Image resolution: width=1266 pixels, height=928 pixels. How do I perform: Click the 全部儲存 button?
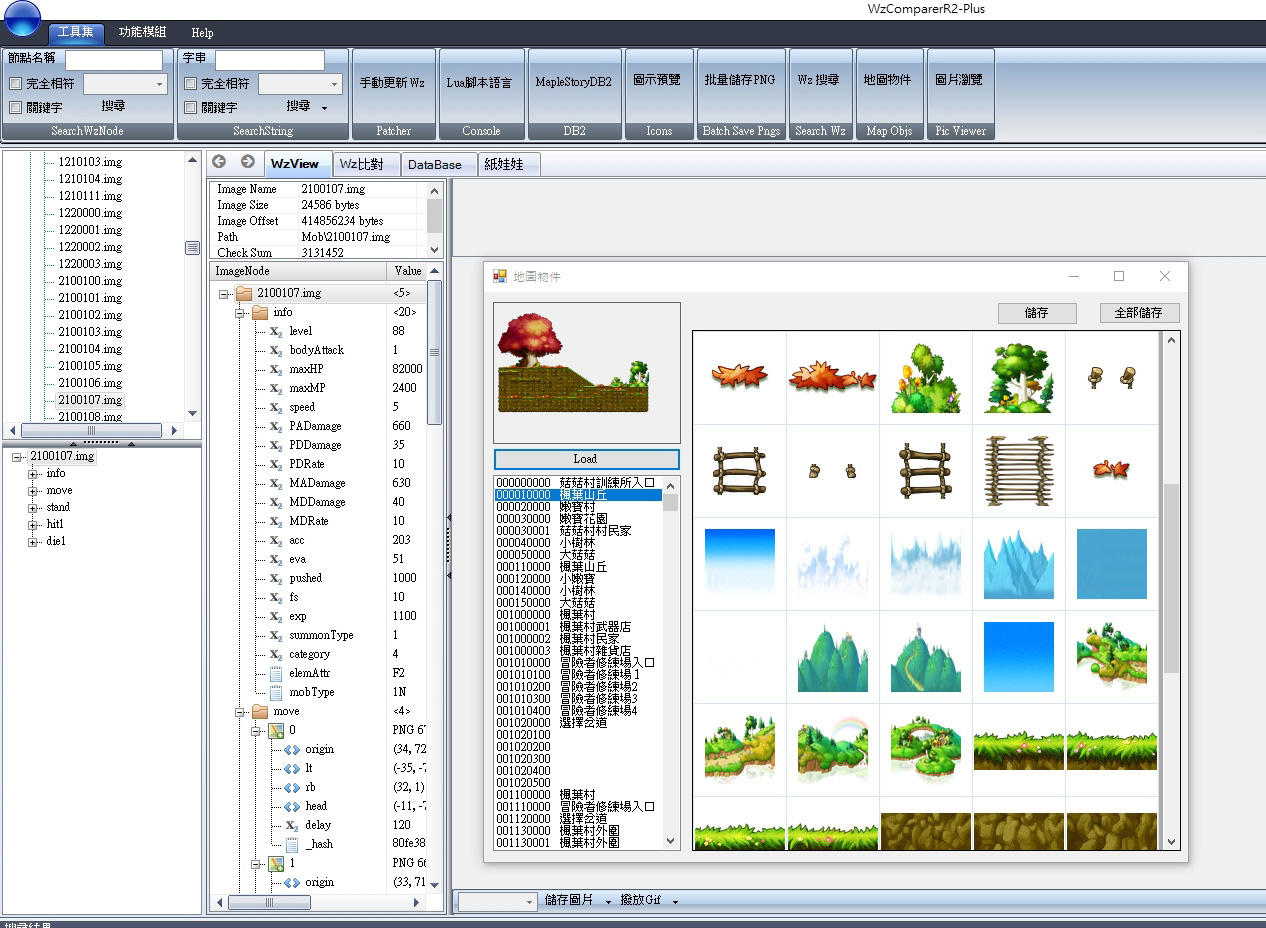coord(1139,313)
